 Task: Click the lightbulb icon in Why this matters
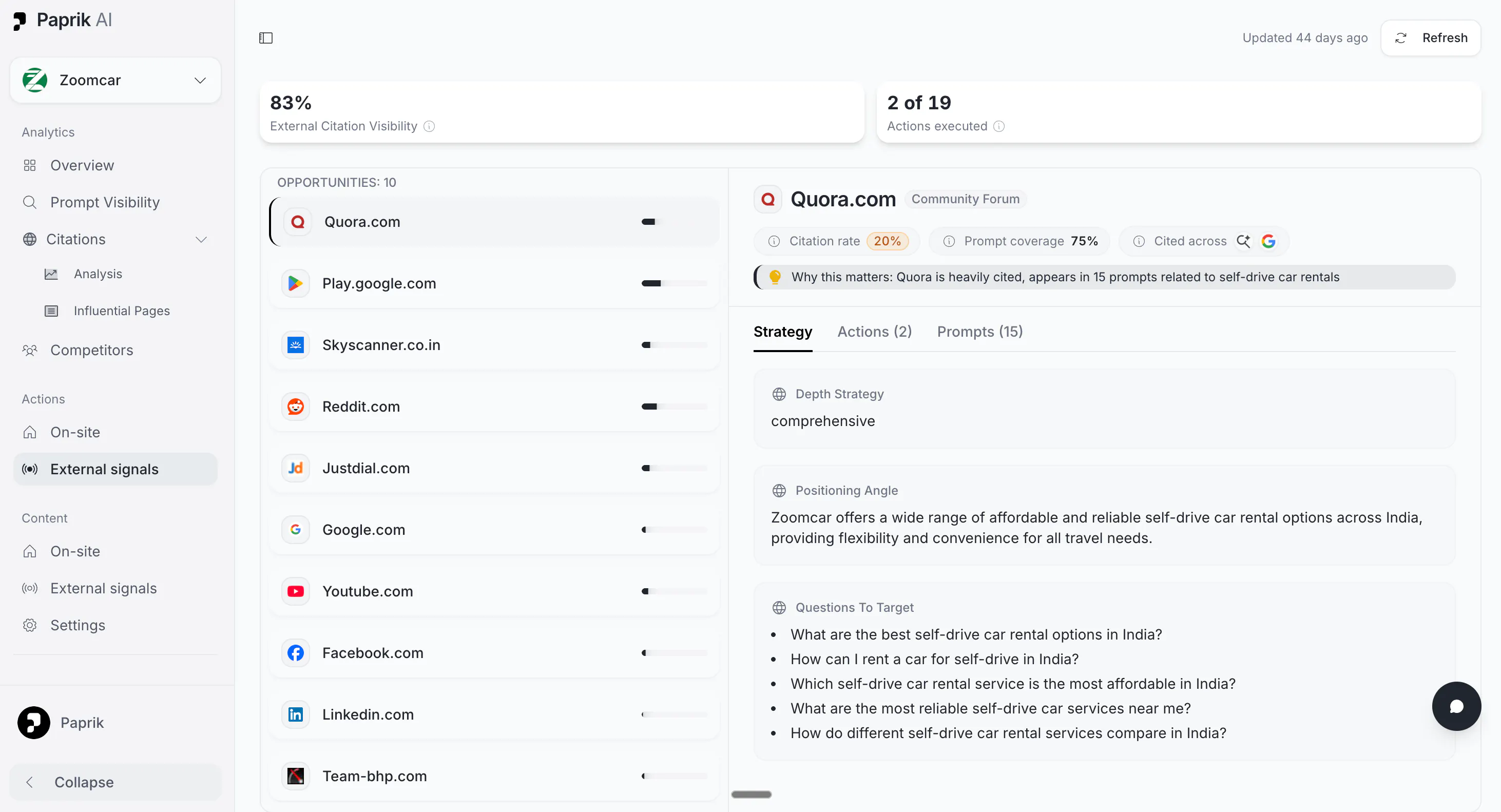click(775, 277)
